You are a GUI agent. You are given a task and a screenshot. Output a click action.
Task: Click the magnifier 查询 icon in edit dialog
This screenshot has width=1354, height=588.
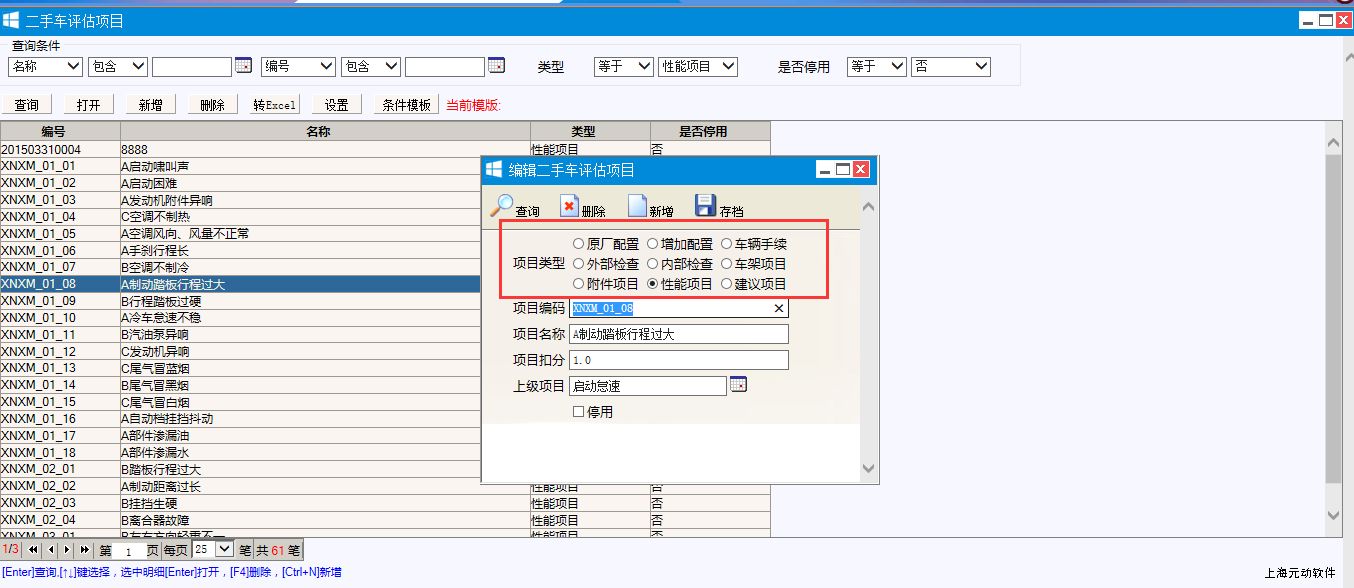click(x=500, y=205)
